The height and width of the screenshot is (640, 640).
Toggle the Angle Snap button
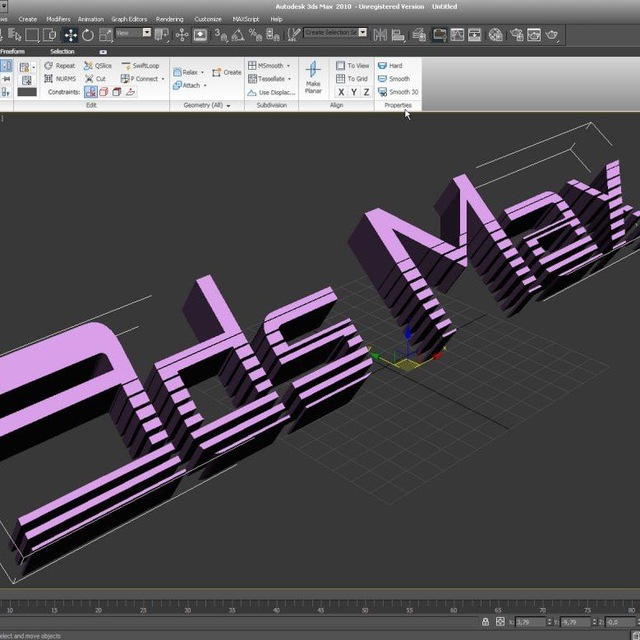coord(238,35)
